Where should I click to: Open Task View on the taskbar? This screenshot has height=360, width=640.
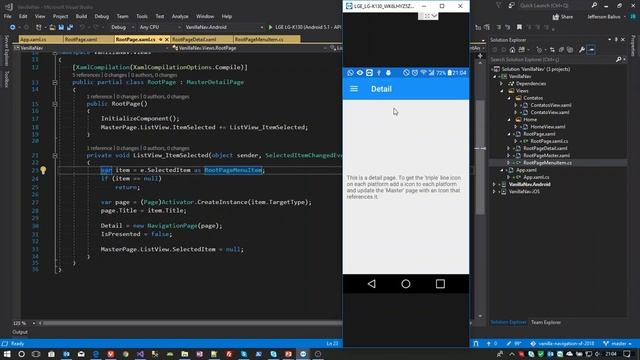[x=36, y=354]
